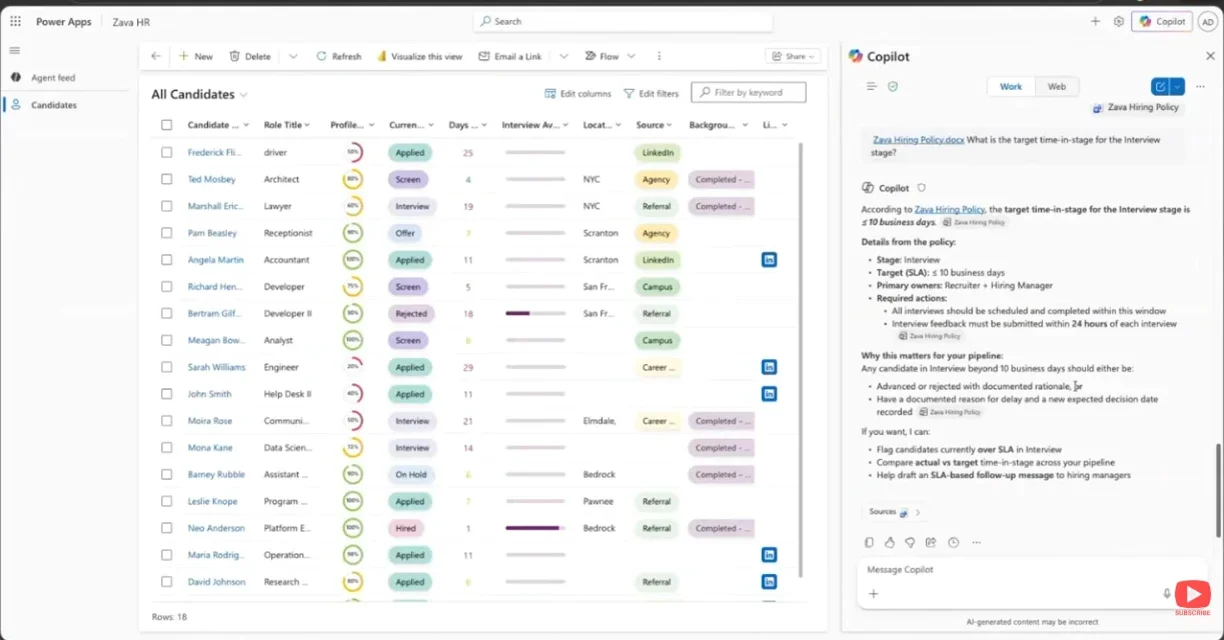
Task: Open LinkedIn icon for John Smith
Action: pos(769,394)
